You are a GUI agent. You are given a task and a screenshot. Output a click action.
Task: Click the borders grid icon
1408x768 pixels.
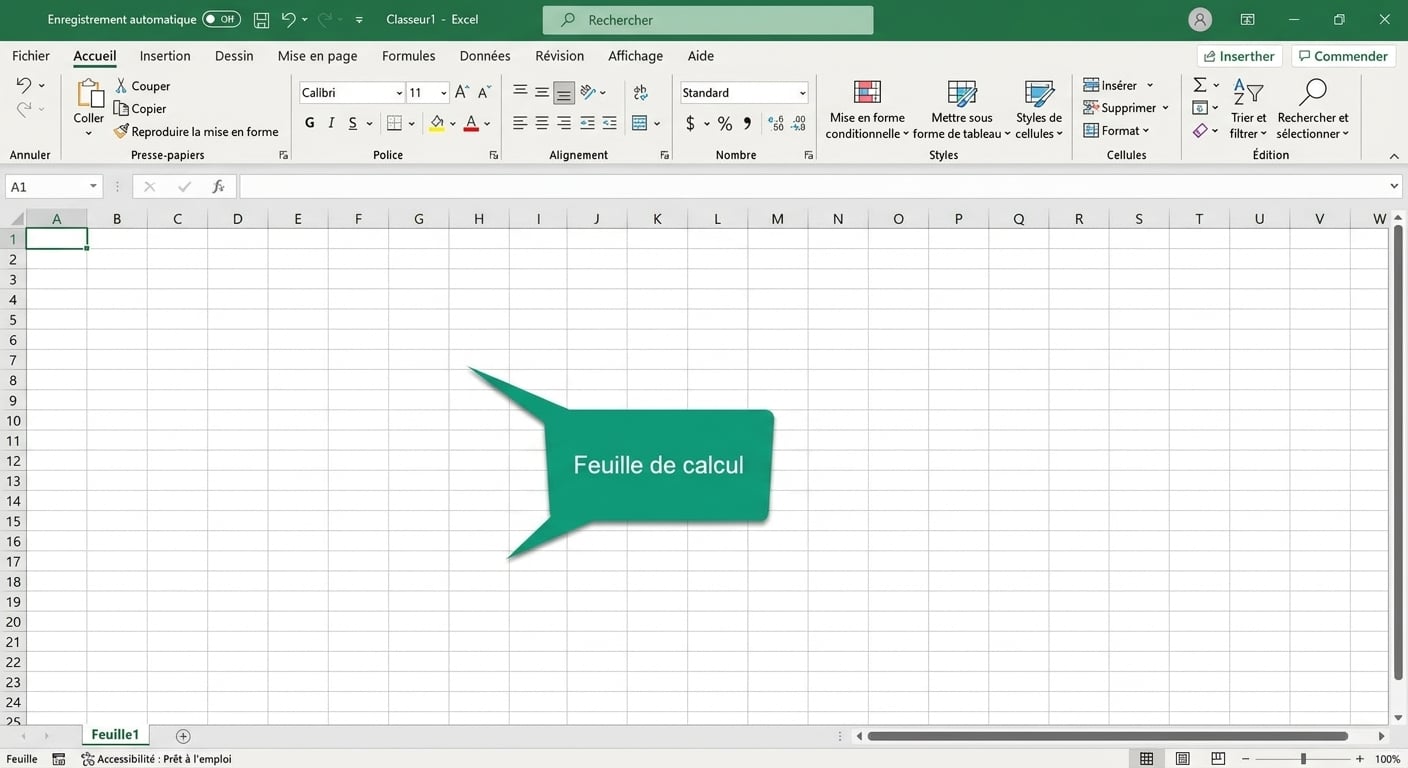pos(394,123)
